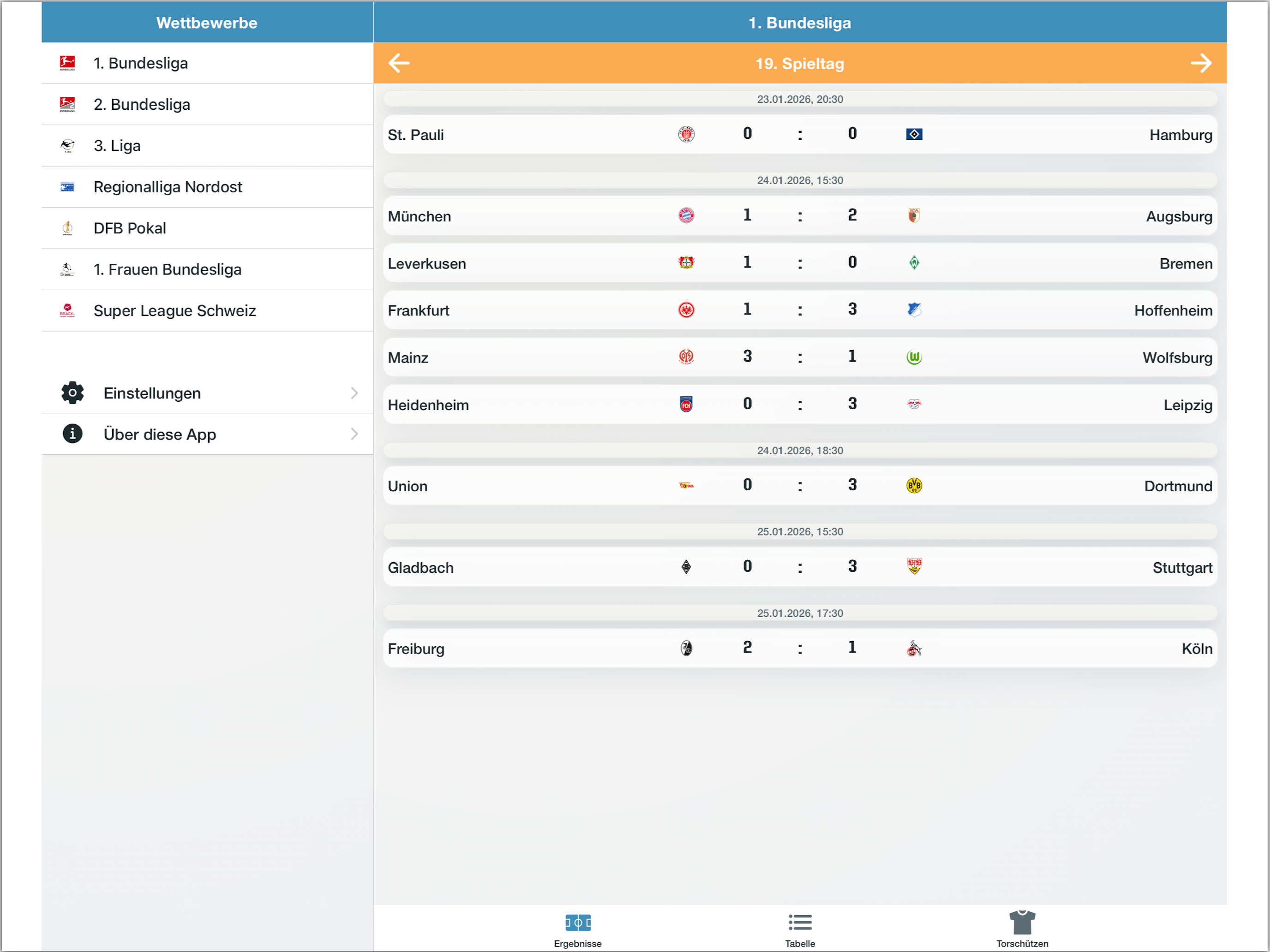This screenshot has height=952, width=1270.
Task: Click the Hoffenheim club crest
Action: [x=914, y=310]
